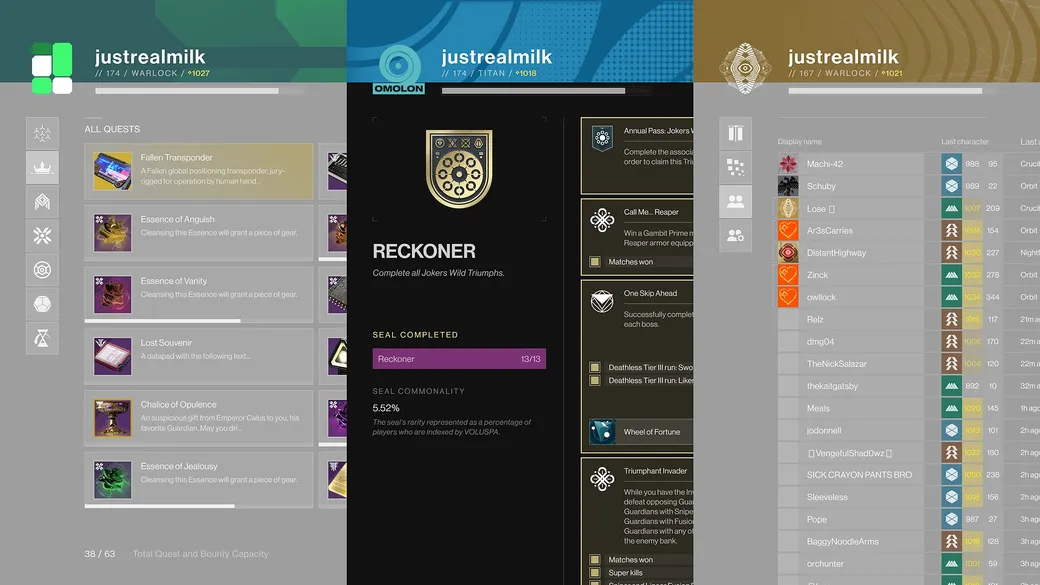Toggle the Super kills checkbox

coord(595,573)
